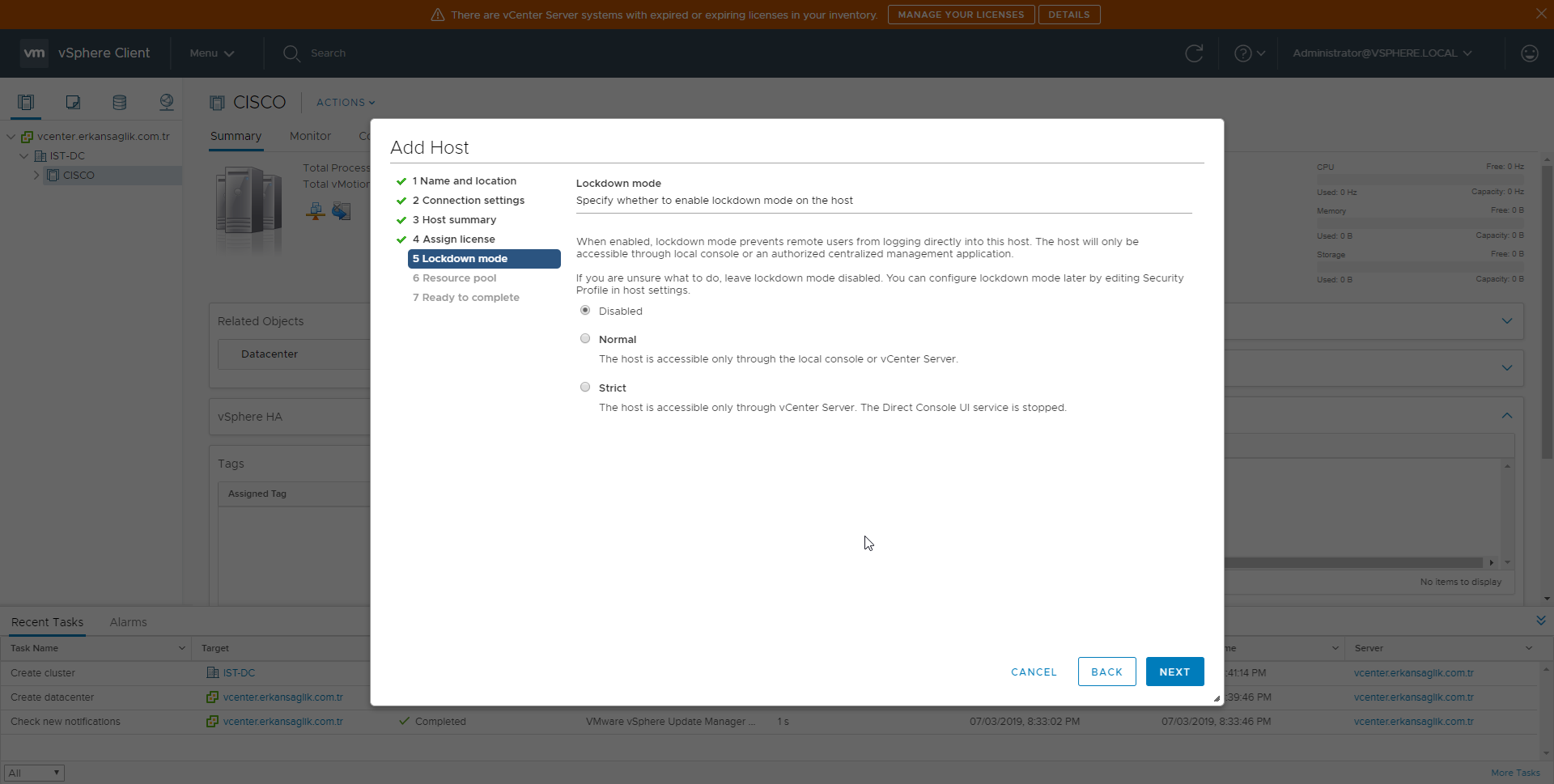
Task: Open the Hosts and Clusters inventory icon
Action: pyautogui.click(x=26, y=102)
